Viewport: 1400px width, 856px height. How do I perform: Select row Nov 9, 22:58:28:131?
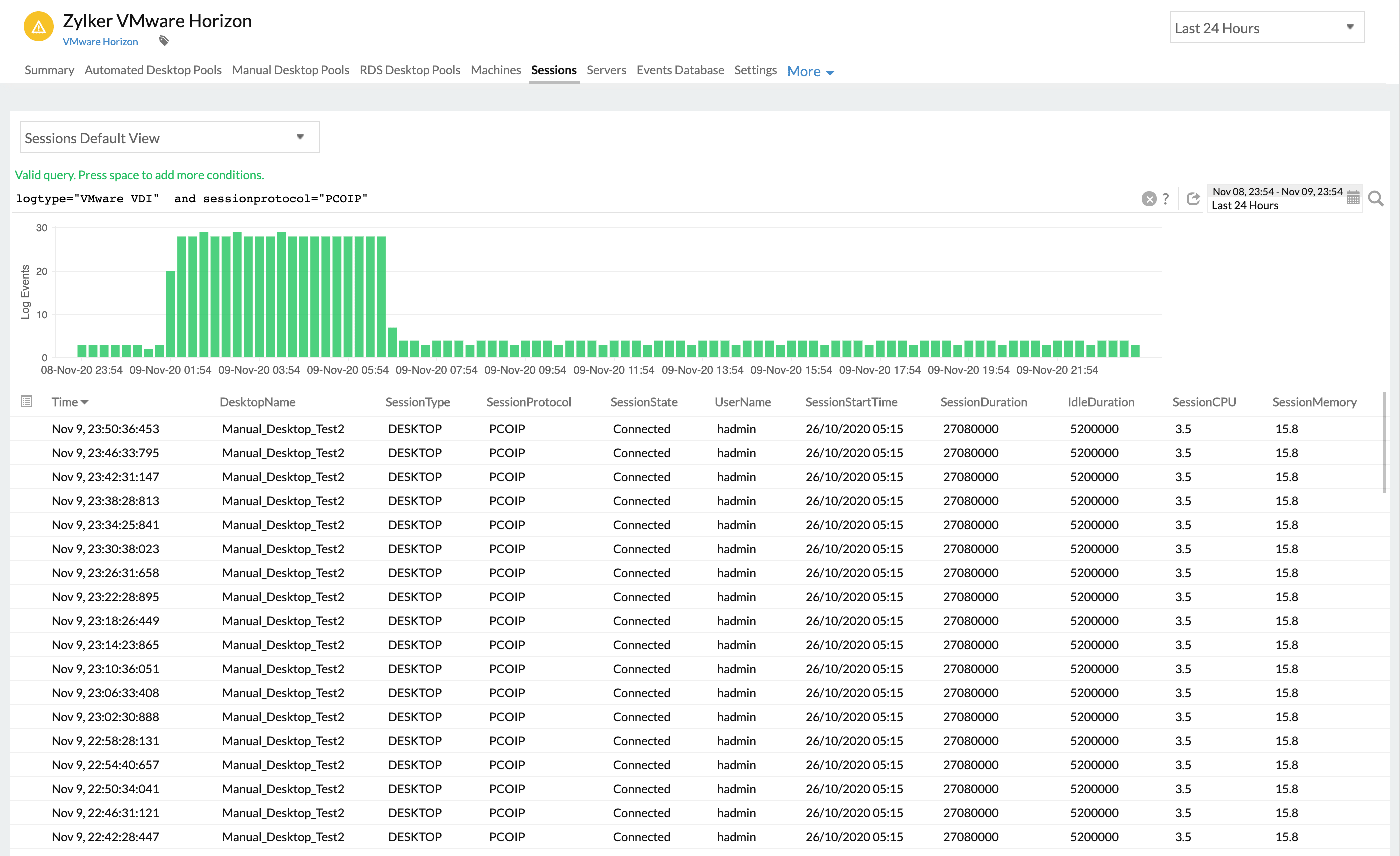(699, 740)
